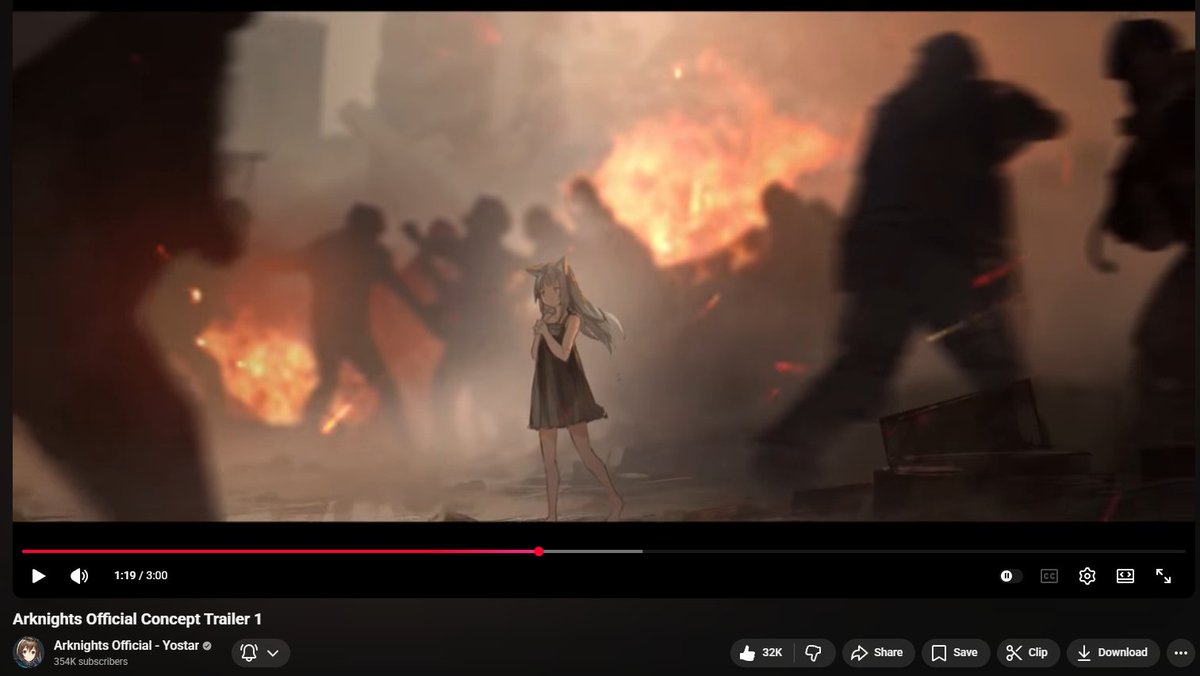
Task: Save the video to a playlist
Action: point(955,653)
